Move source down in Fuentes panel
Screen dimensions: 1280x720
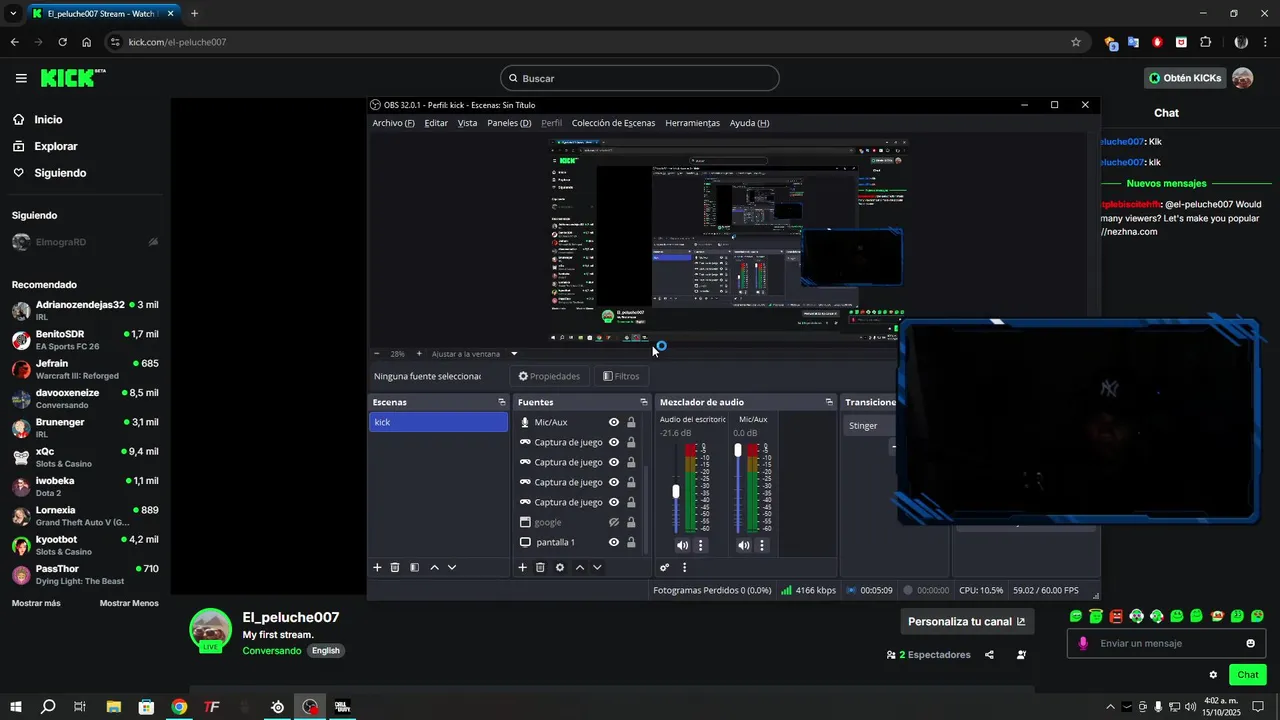pyautogui.click(x=597, y=567)
